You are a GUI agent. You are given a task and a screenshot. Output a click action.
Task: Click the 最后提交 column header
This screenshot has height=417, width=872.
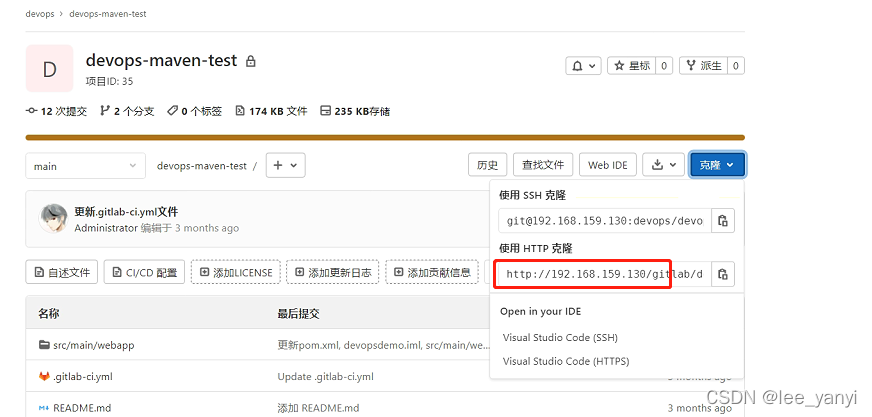pos(299,314)
